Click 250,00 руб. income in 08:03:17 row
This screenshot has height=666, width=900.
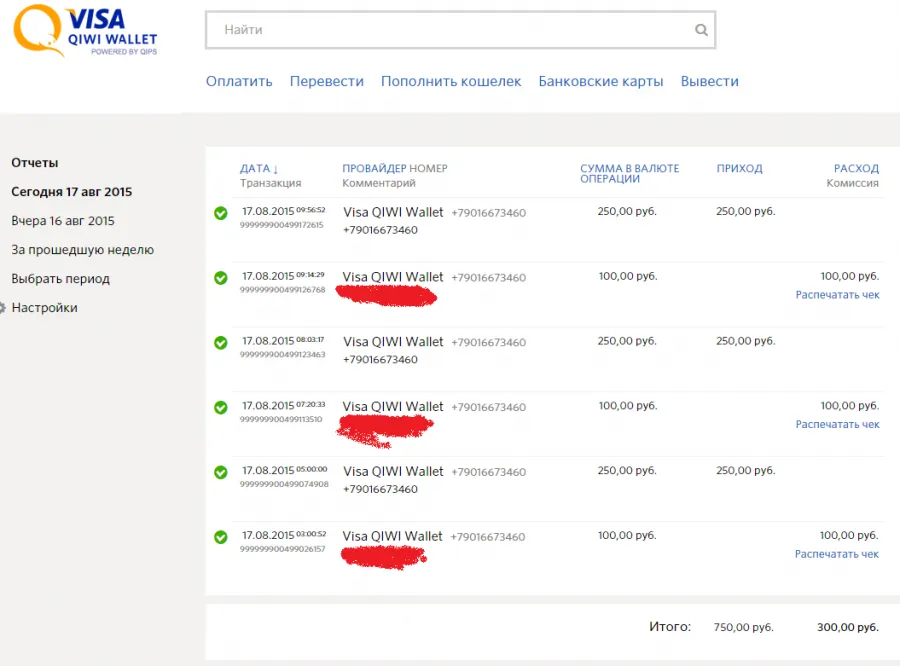pos(746,341)
